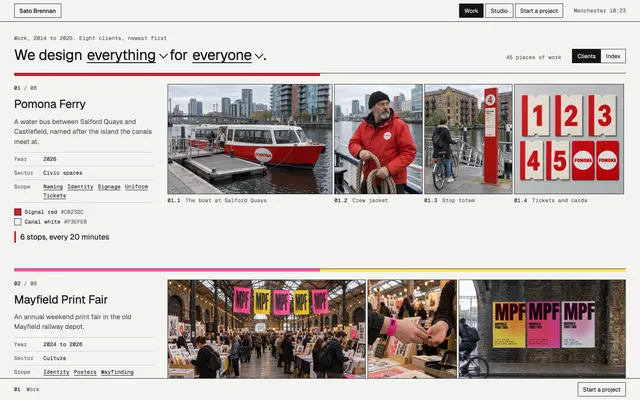
Task: Open the Uniform scope link
Action: point(136,187)
